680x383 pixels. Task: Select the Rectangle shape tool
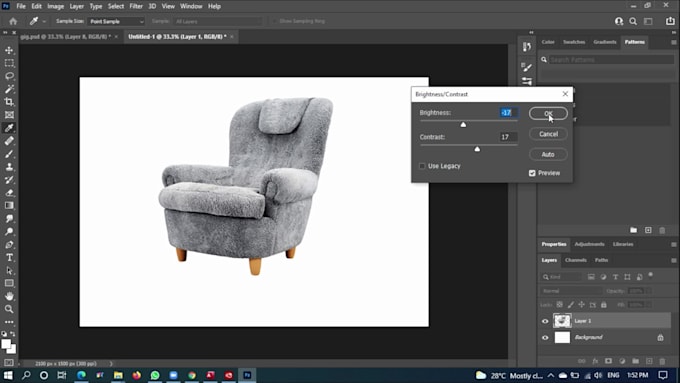9,283
